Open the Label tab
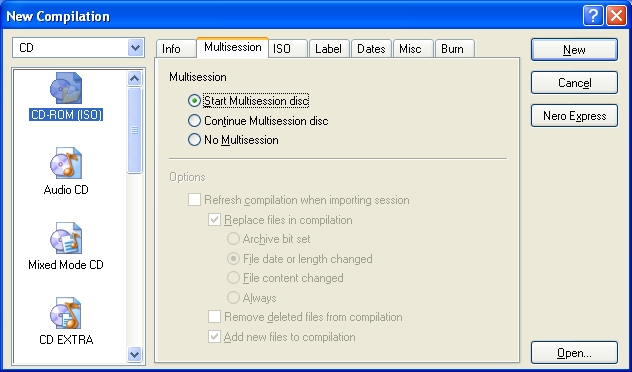Viewport: 632px width, 372px height. point(329,49)
